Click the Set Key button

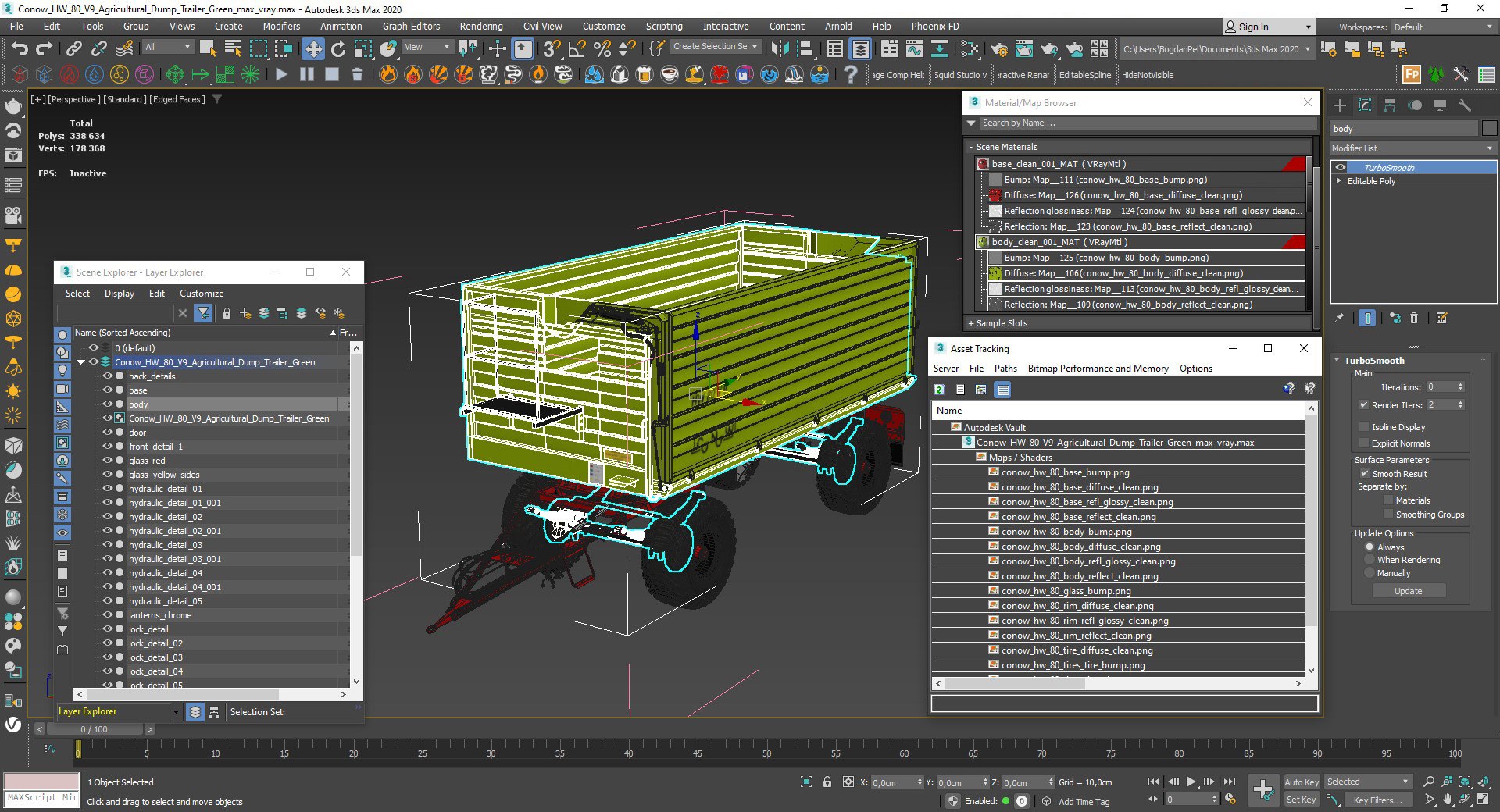(x=1301, y=800)
